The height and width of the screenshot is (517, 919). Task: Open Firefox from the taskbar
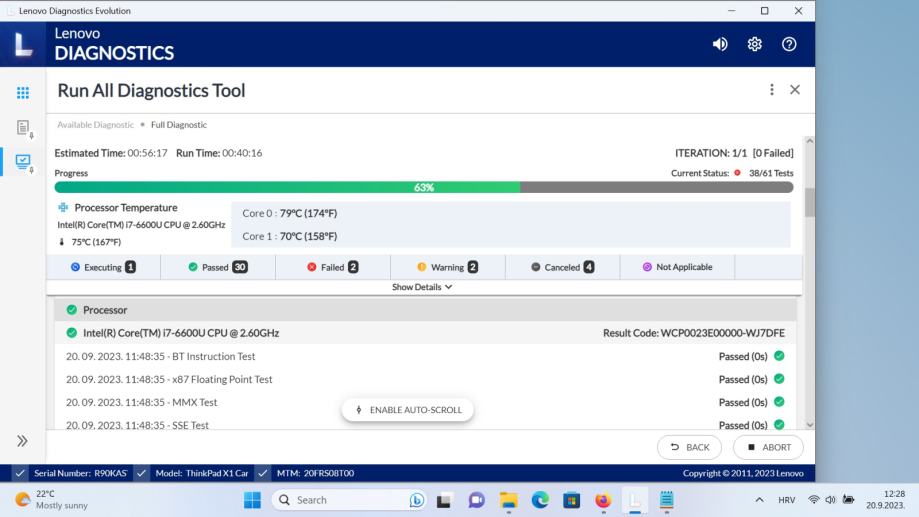[x=602, y=500]
